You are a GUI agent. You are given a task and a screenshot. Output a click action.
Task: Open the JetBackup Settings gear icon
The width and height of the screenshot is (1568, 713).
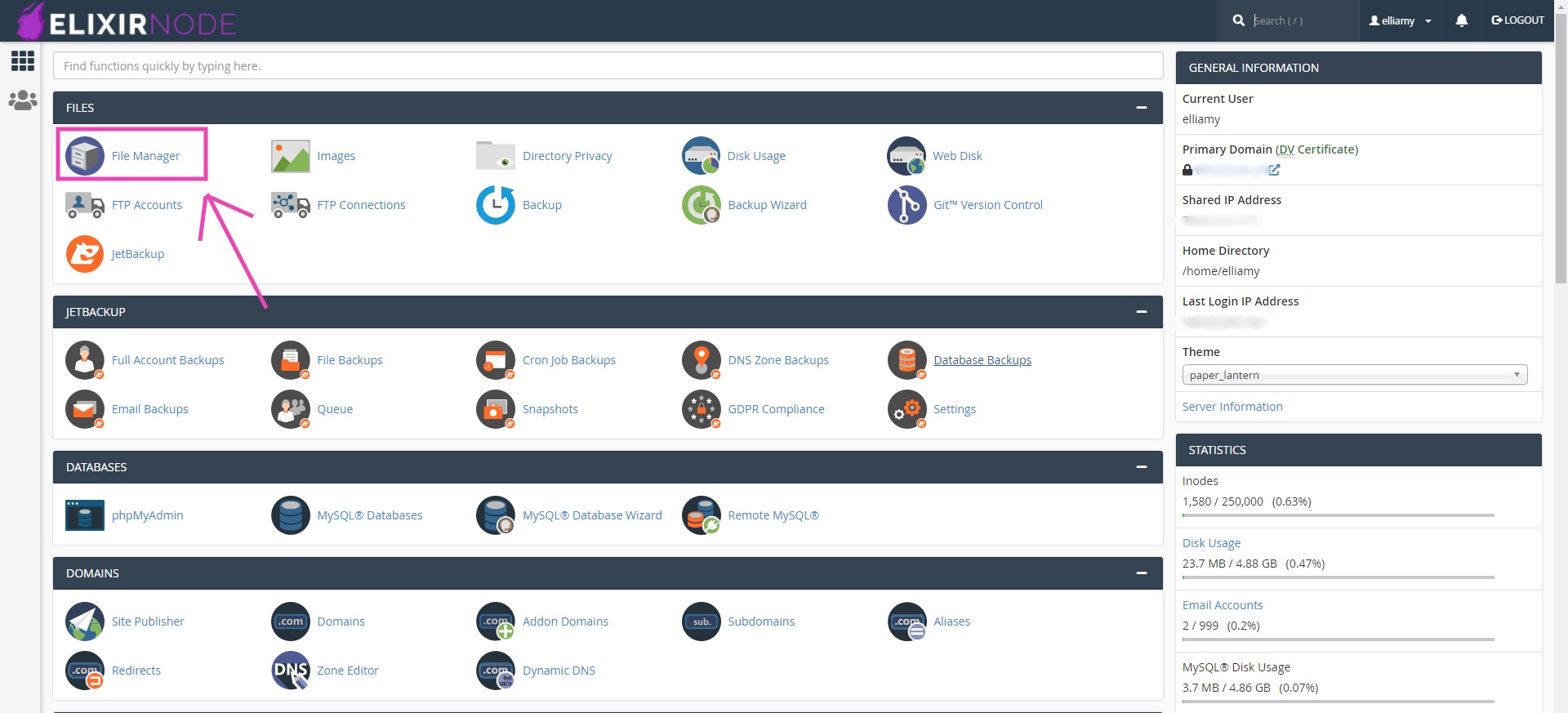pos(906,409)
